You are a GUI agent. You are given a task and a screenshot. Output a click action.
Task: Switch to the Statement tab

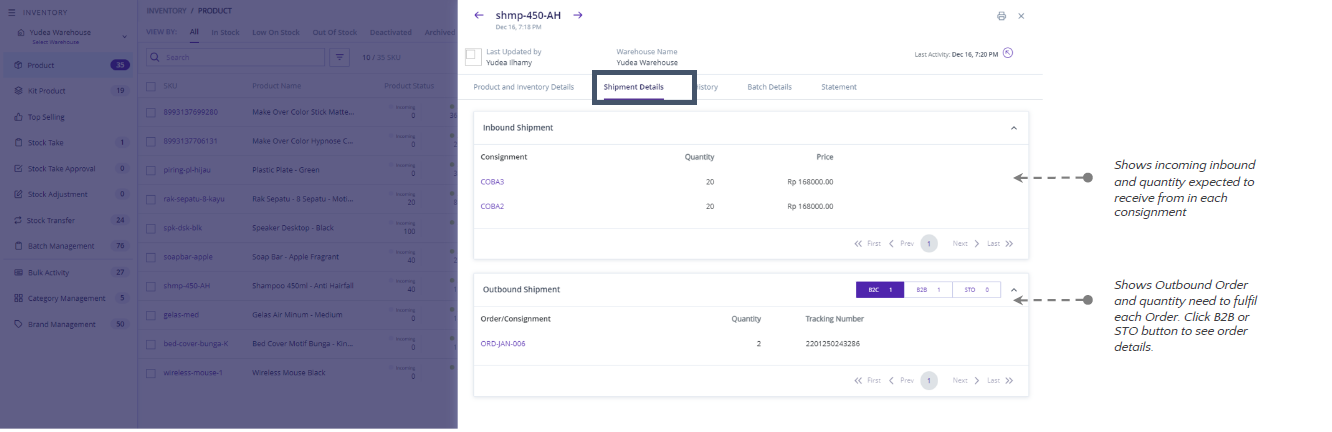click(839, 87)
